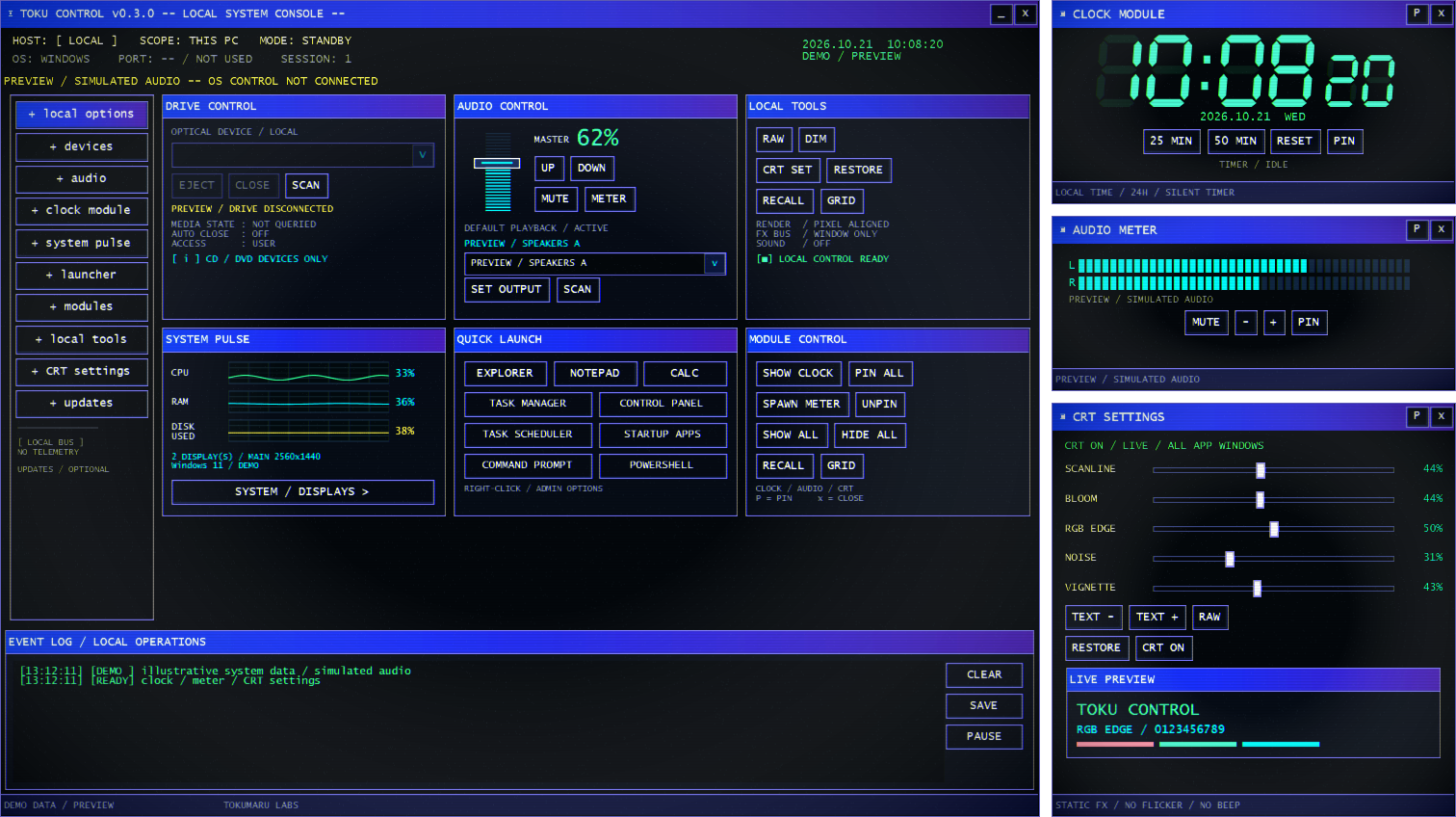This screenshot has height=817, width=1456.
Task: Toggle MUTE in the Audio Control panel
Action: coord(555,199)
